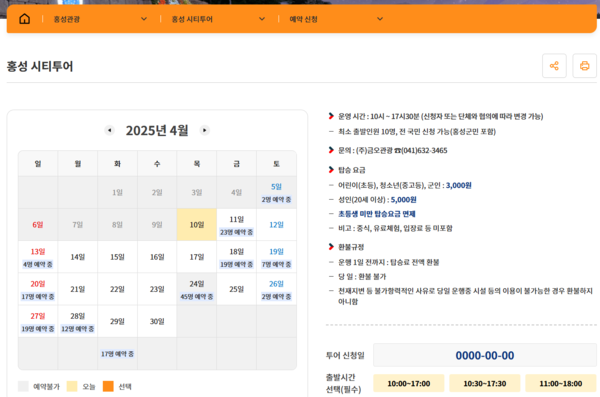Viewport: 600px width, 397px height.
Task: Select 29일 on the calendar
Action: (117, 321)
